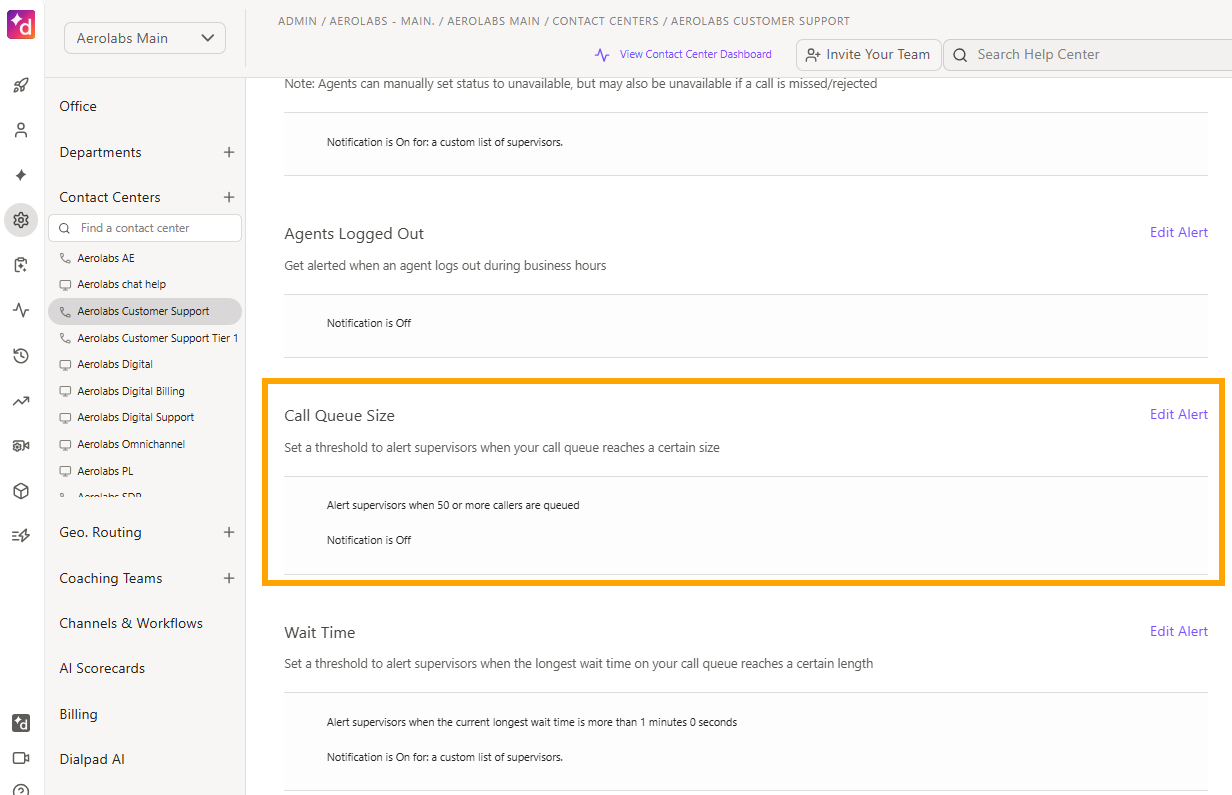Open the clipboard icon in the sidebar
This screenshot has width=1232, height=795.
21,265
